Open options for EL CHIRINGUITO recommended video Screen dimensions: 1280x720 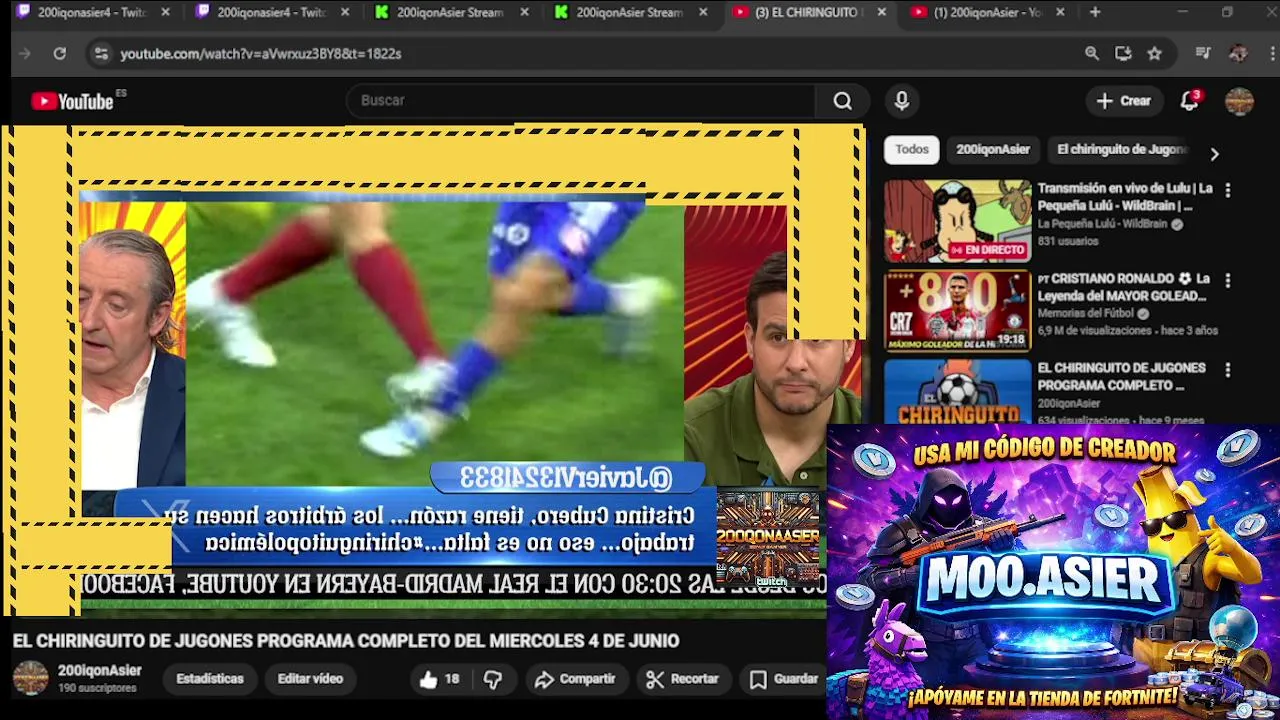(x=1228, y=370)
